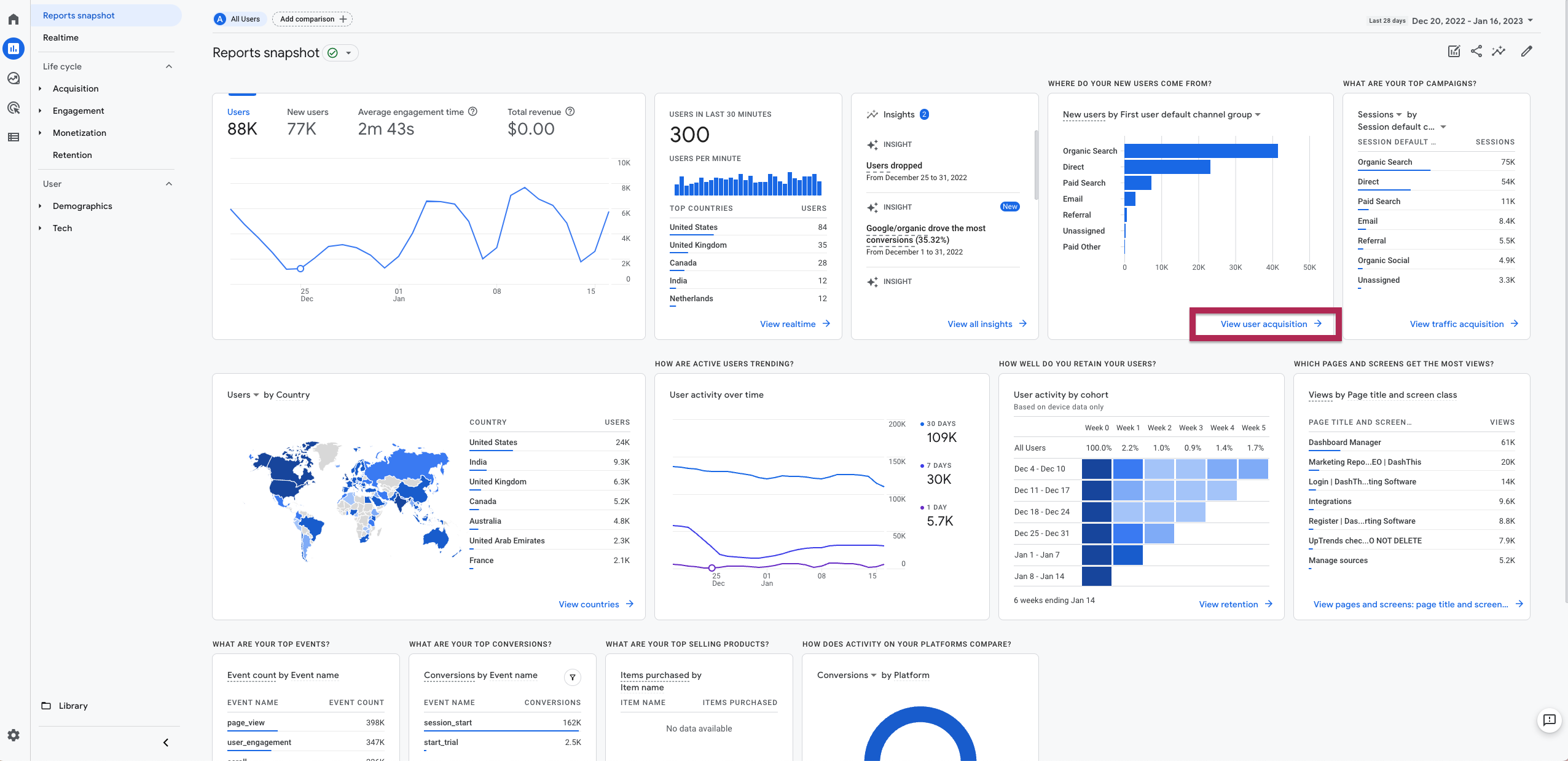Collapse the User section
The width and height of the screenshot is (1568, 761).
click(x=169, y=184)
